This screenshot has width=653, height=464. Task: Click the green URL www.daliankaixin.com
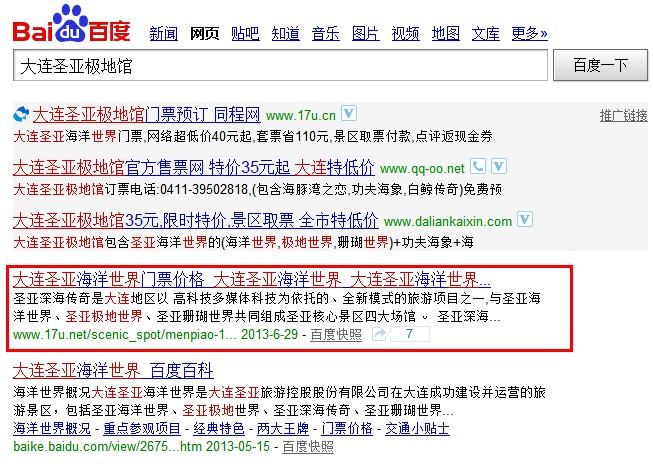tap(448, 221)
